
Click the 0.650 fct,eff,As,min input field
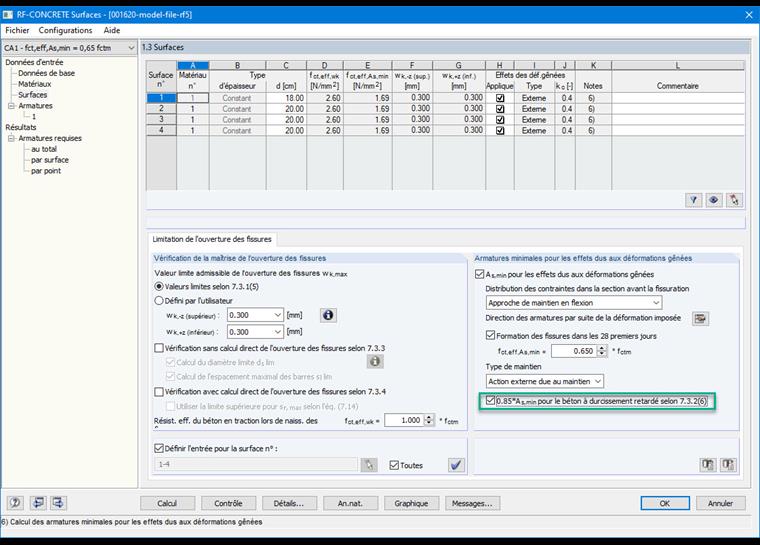coord(574,351)
